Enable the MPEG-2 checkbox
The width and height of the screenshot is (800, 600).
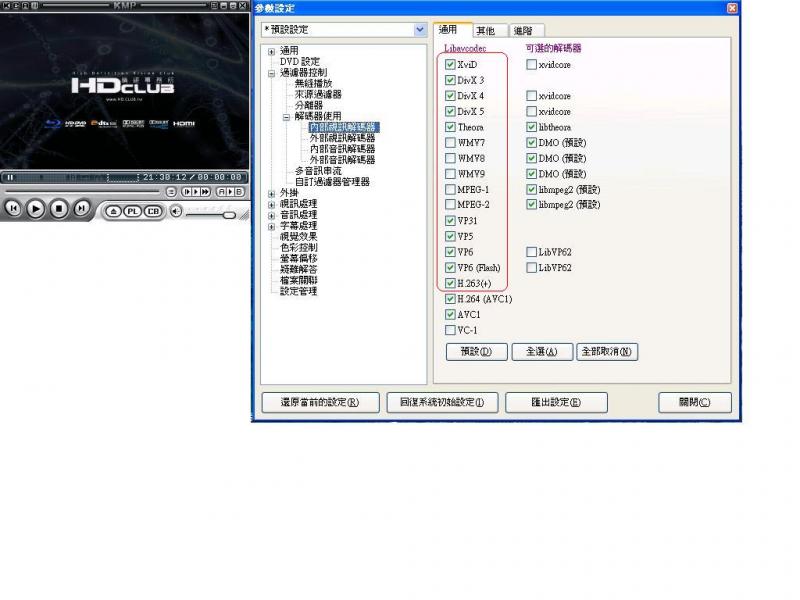point(450,205)
